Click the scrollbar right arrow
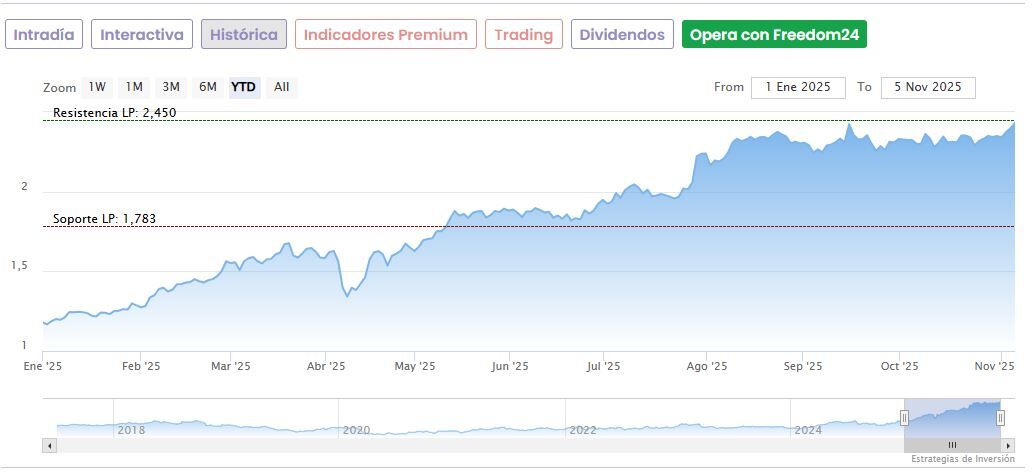 tap(1008, 445)
